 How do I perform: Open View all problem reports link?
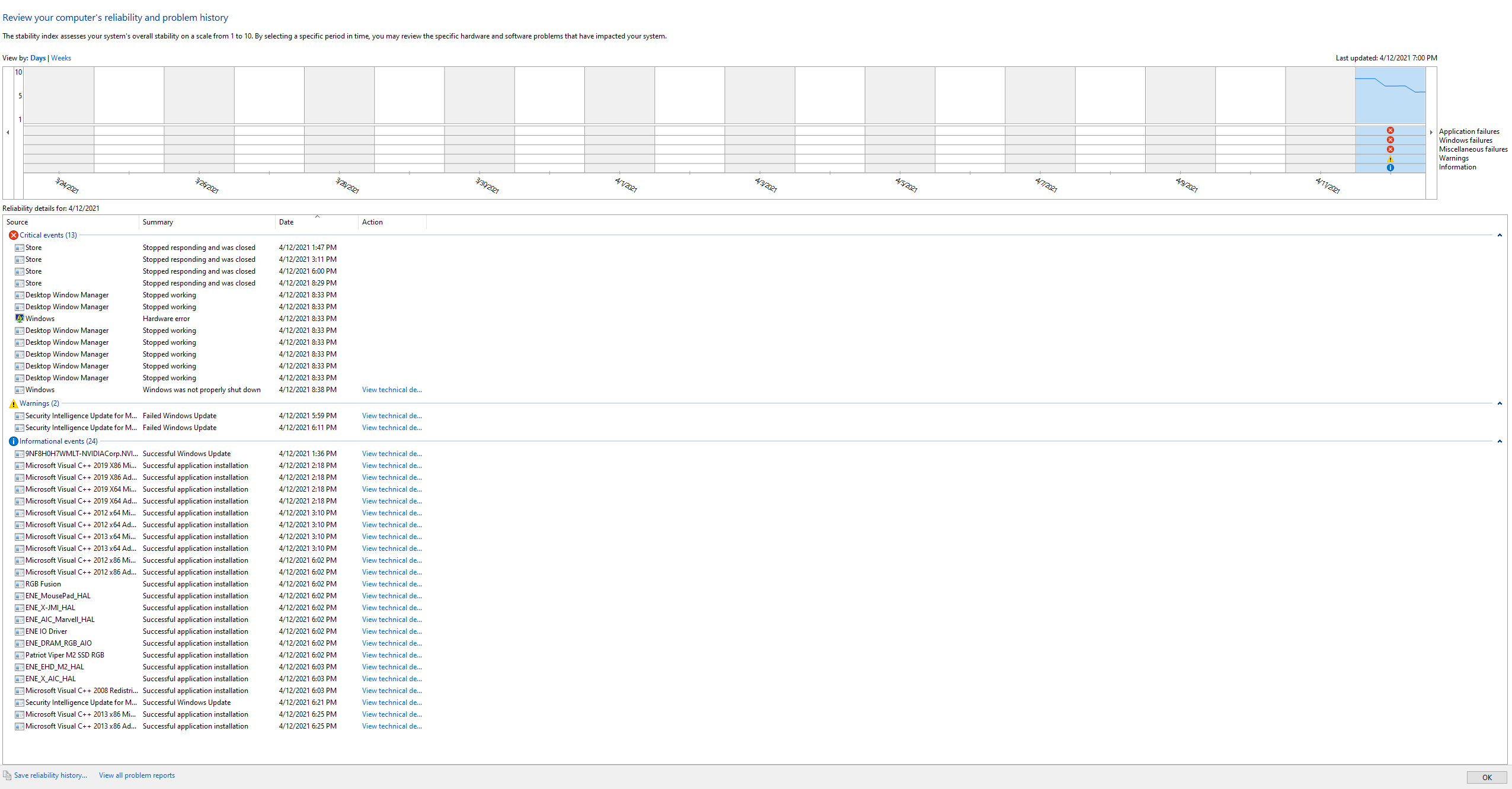(137, 775)
